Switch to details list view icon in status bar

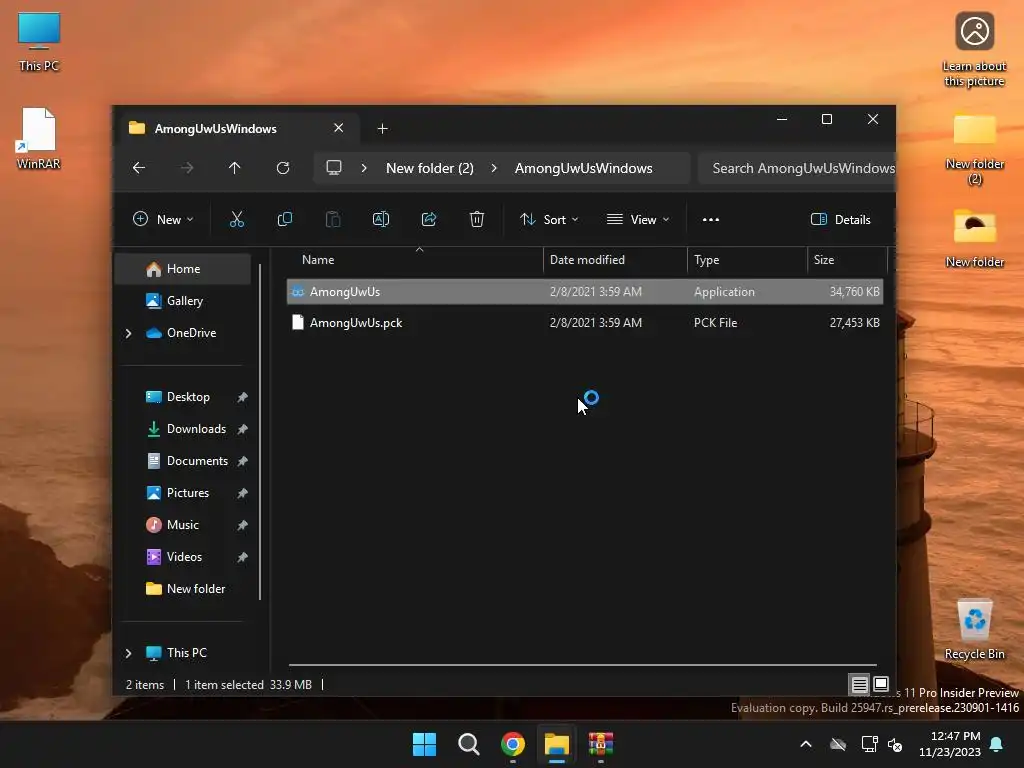click(859, 684)
